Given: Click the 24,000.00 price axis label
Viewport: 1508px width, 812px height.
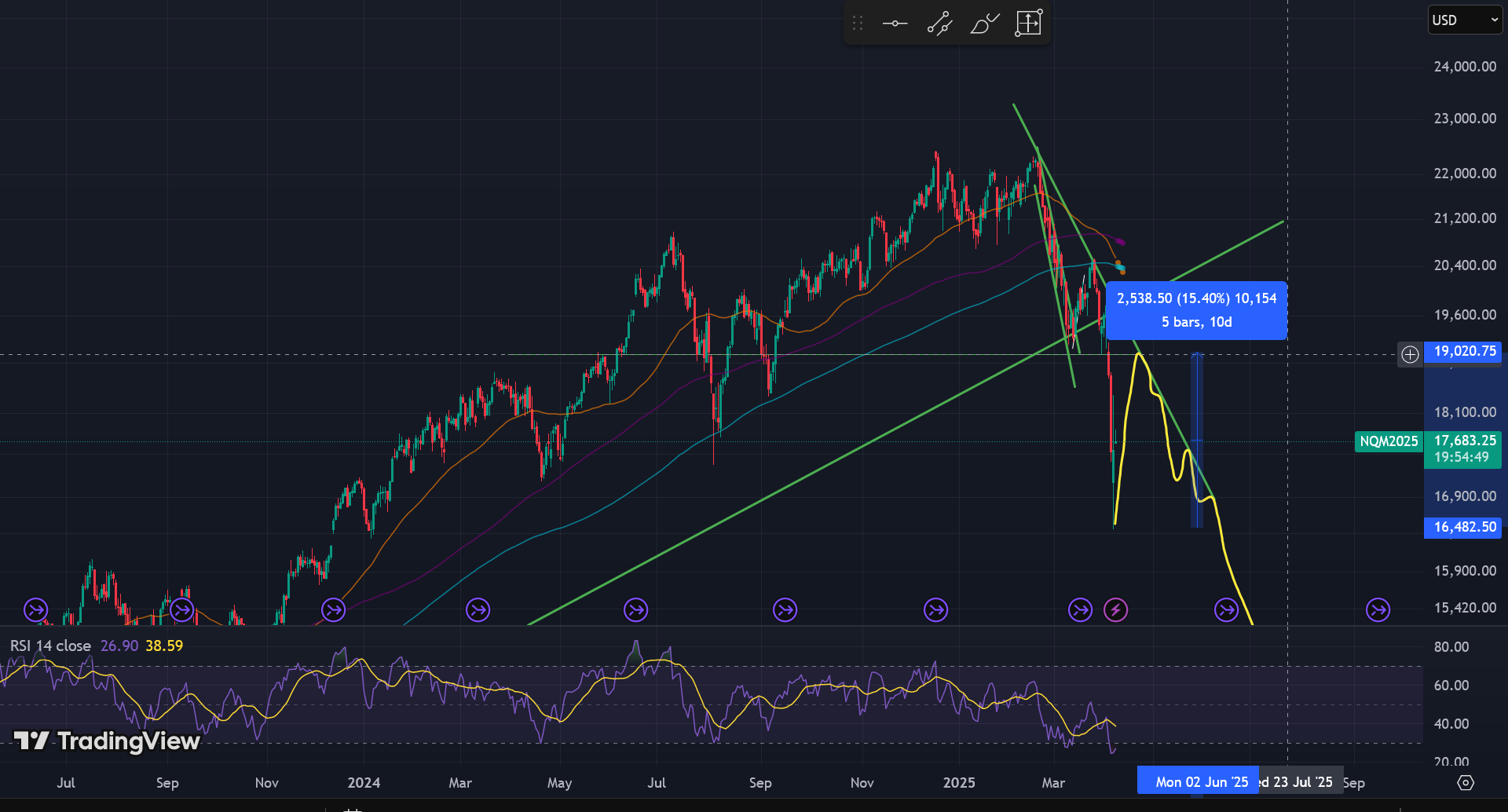Looking at the screenshot, I should [1465, 67].
